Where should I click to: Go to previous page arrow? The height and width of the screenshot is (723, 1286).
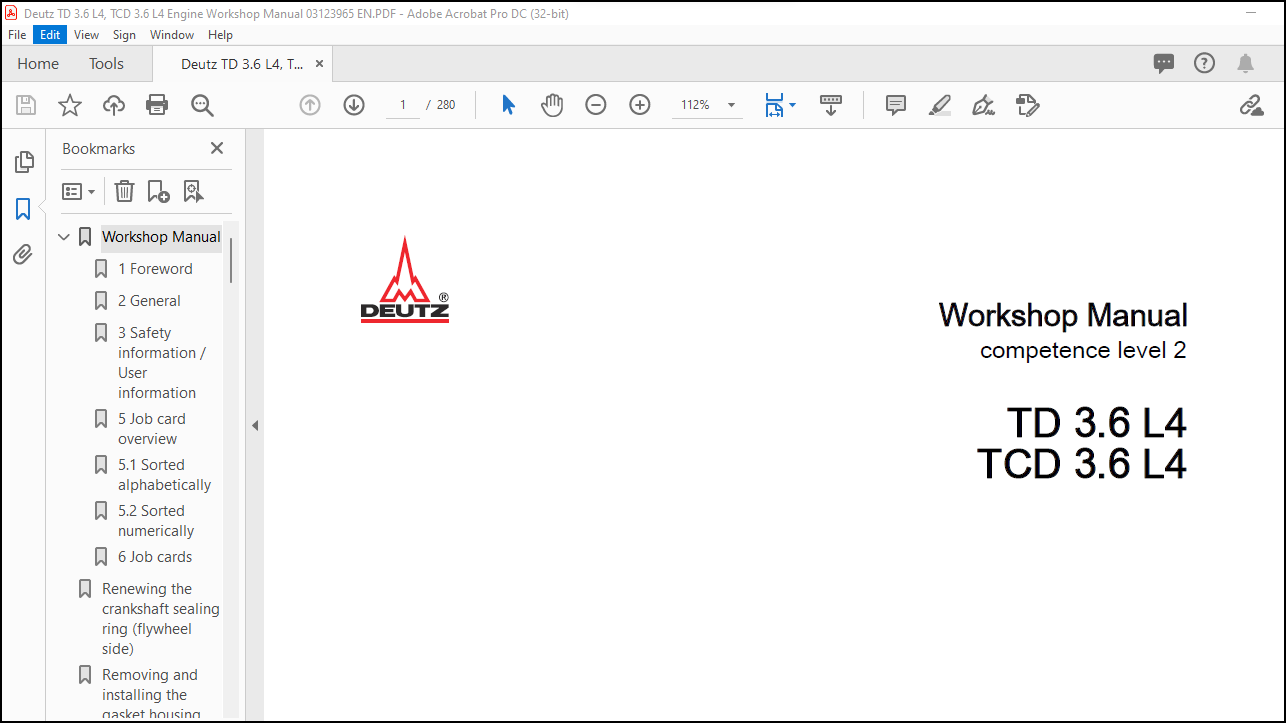[310, 105]
